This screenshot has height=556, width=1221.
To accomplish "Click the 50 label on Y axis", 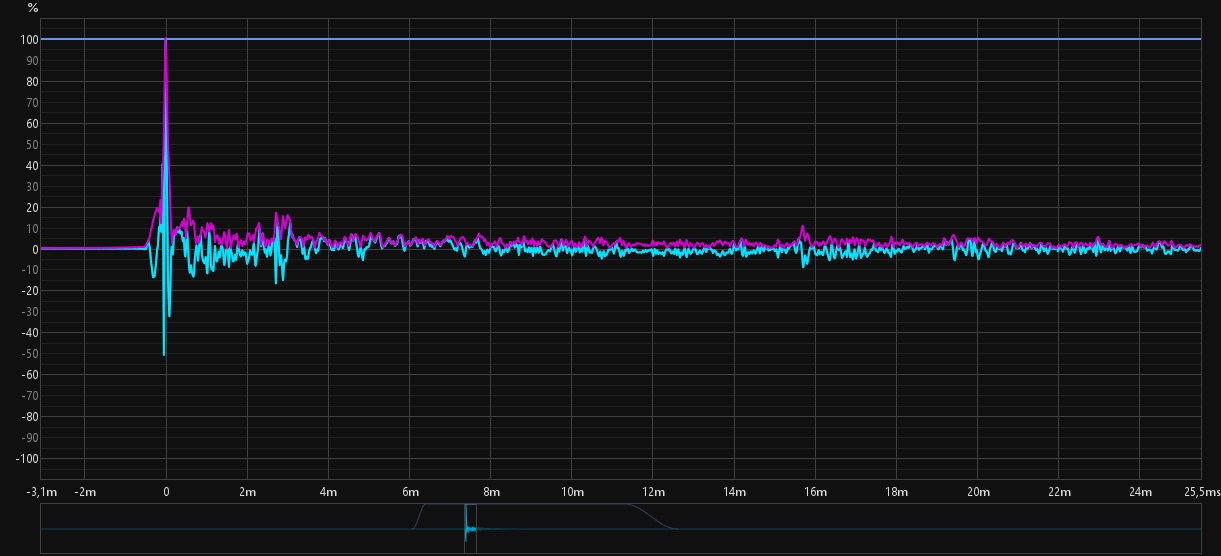I will (x=32, y=145).
